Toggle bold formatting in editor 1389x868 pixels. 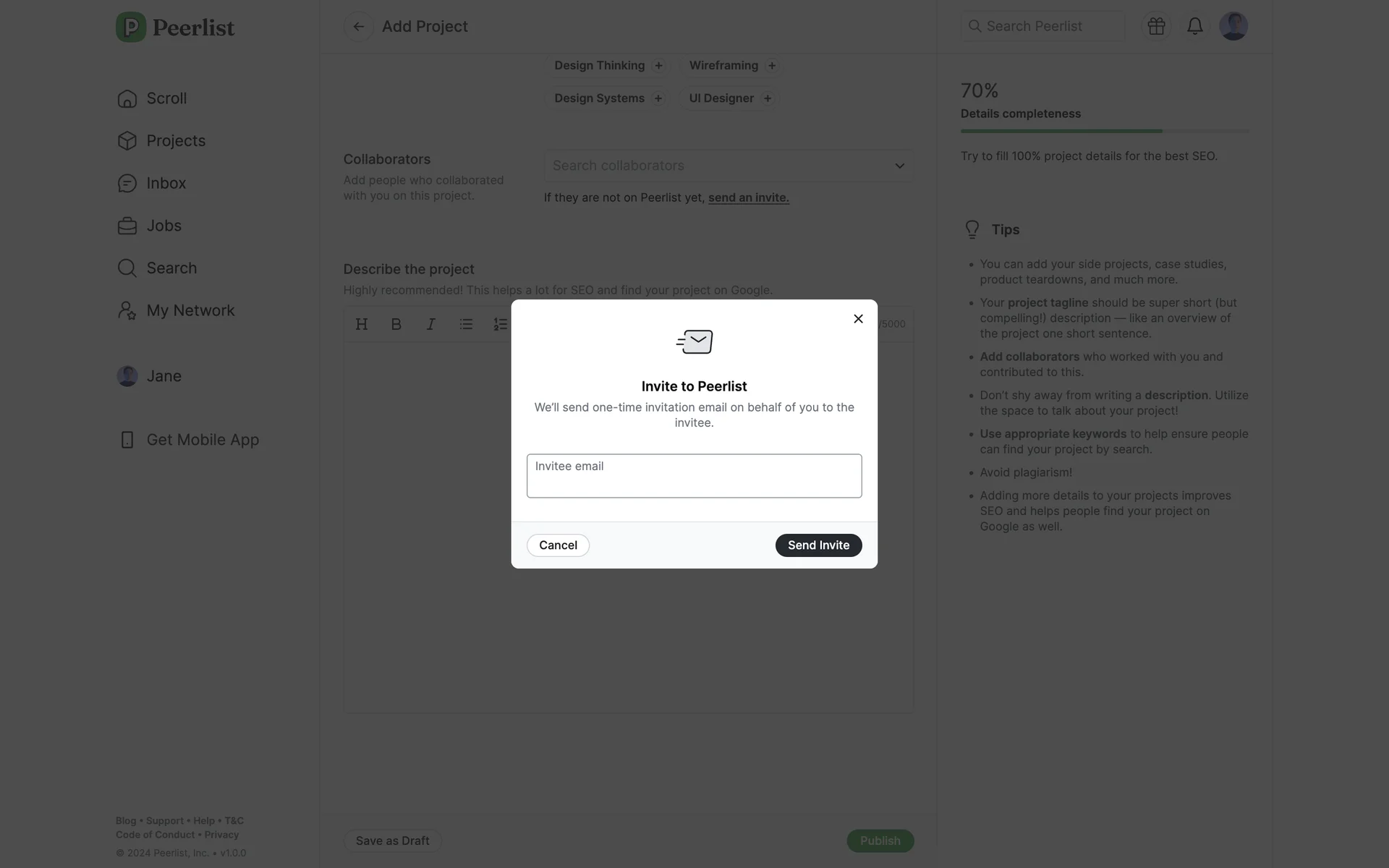tap(396, 324)
